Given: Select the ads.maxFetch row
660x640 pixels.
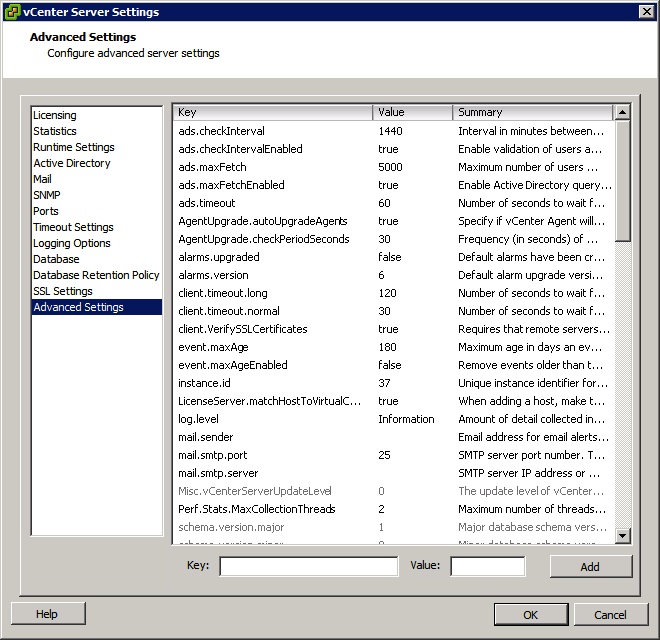Looking at the screenshot, I should pyautogui.click(x=394, y=167).
